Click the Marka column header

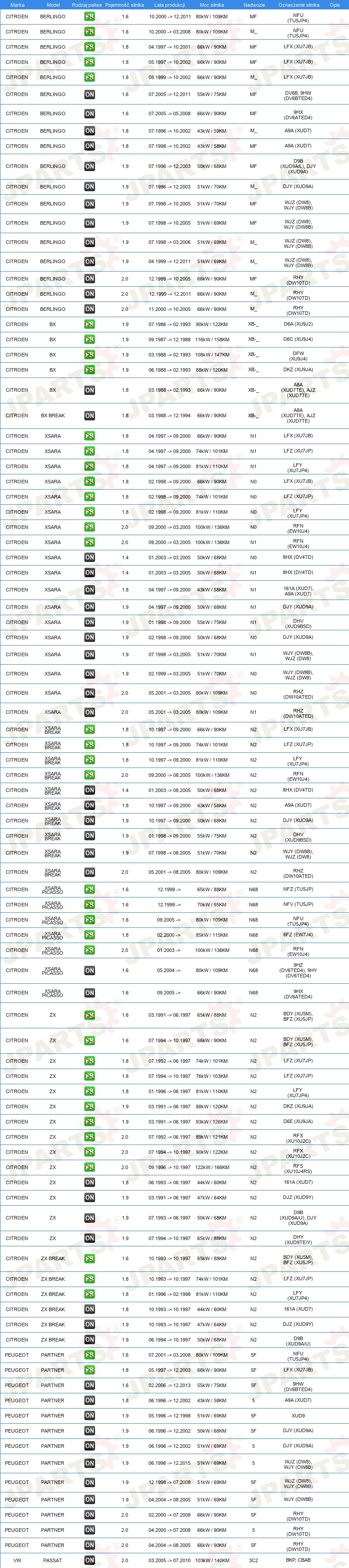[17, 5]
